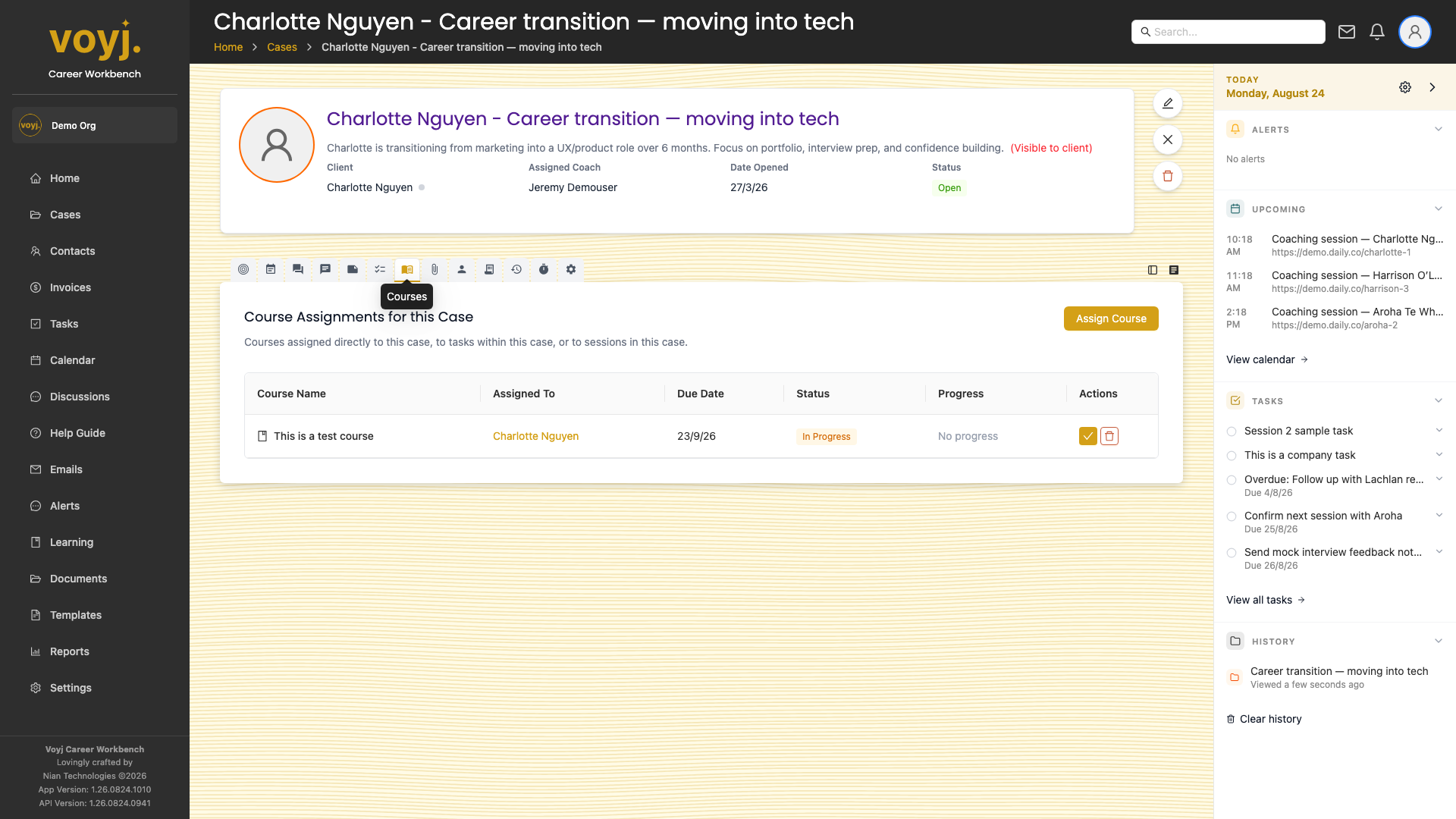Mark test course complete with checkmark icon
Viewport: 1456px width, 819px height.
1088,436
